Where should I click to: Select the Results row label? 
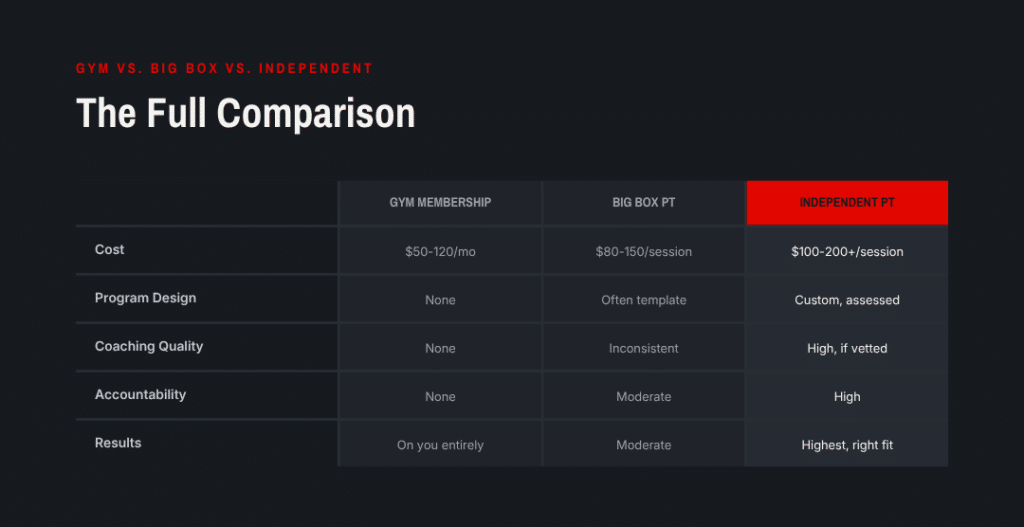(x=118, y=443)
